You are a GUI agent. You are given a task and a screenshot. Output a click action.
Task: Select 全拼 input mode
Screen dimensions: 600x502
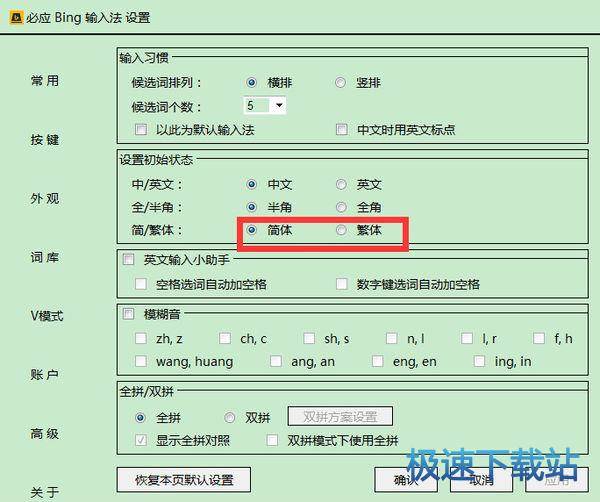(140, 418)
